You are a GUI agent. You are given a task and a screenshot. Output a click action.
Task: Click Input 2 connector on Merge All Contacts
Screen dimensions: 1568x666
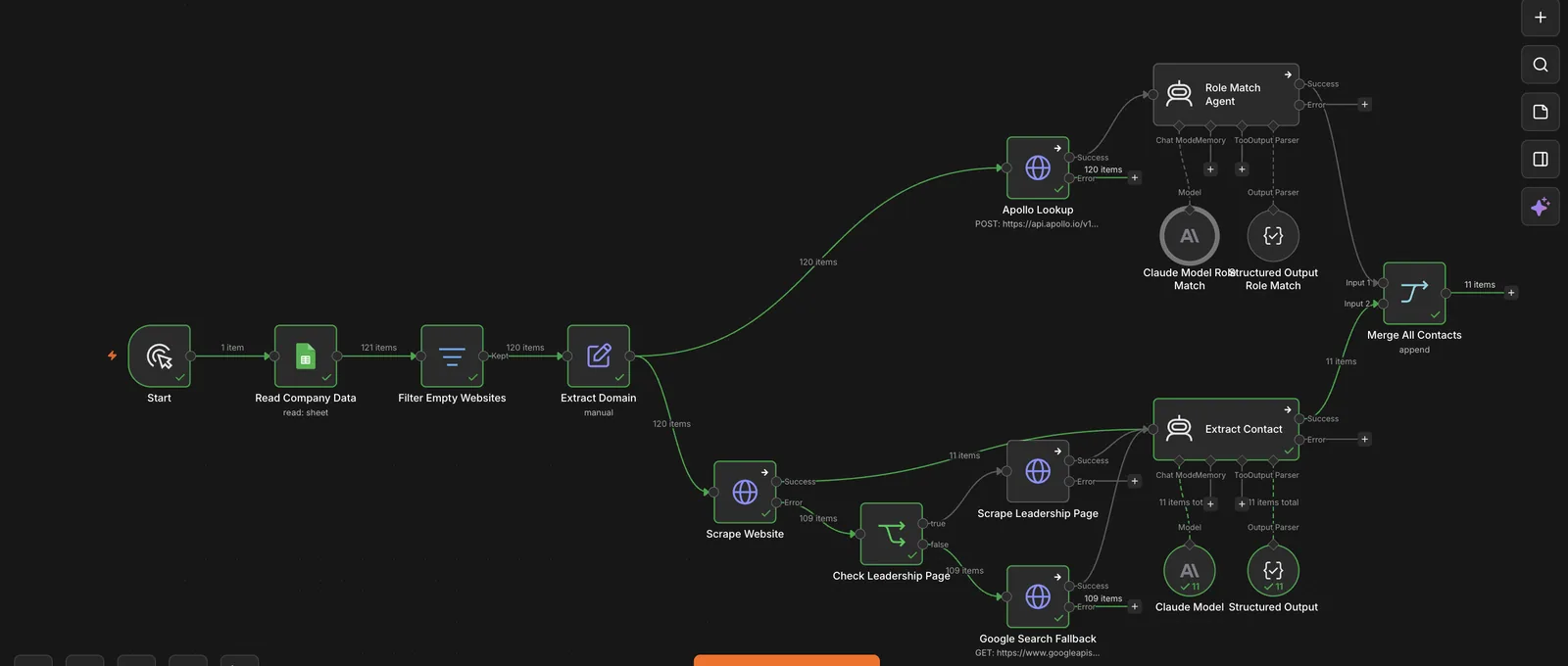1383,304
